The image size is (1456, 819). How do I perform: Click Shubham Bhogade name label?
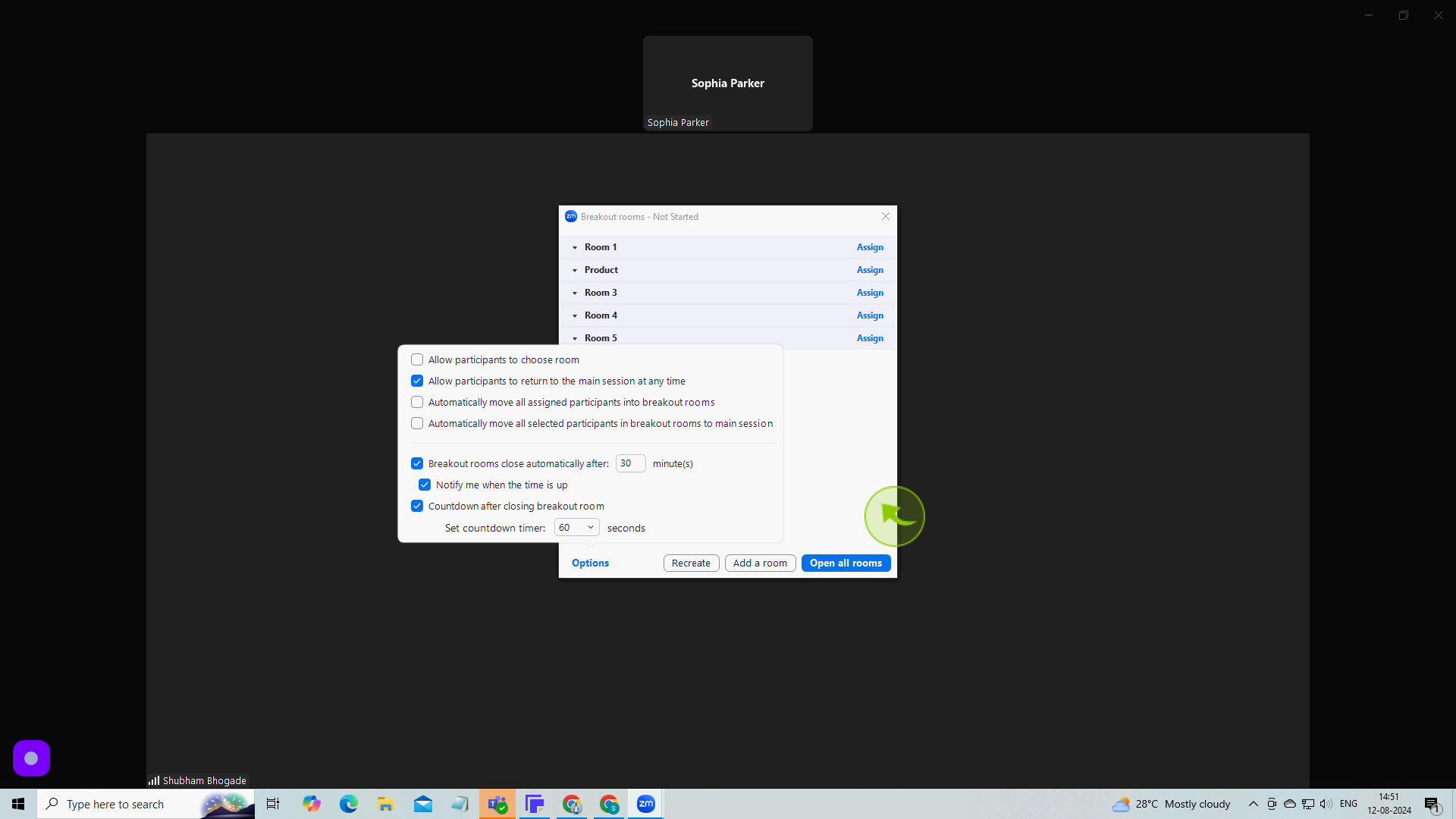coord(204,780)
